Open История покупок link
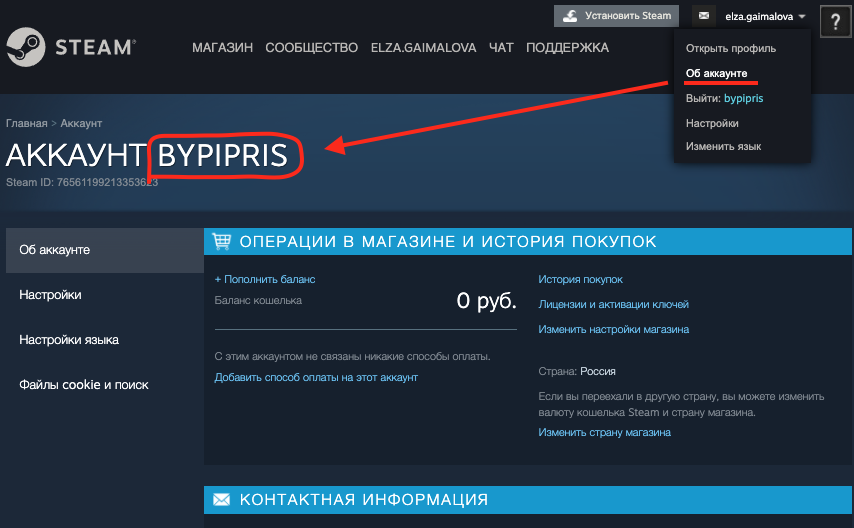854x528 pixels. pos(580,280)
